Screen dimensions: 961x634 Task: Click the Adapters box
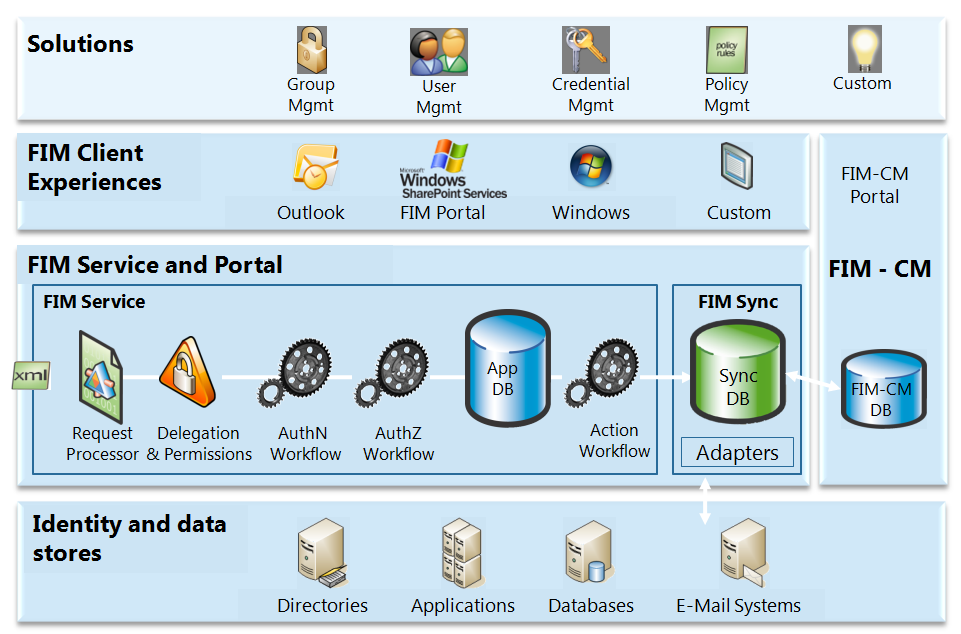click(x=738, y=453)
